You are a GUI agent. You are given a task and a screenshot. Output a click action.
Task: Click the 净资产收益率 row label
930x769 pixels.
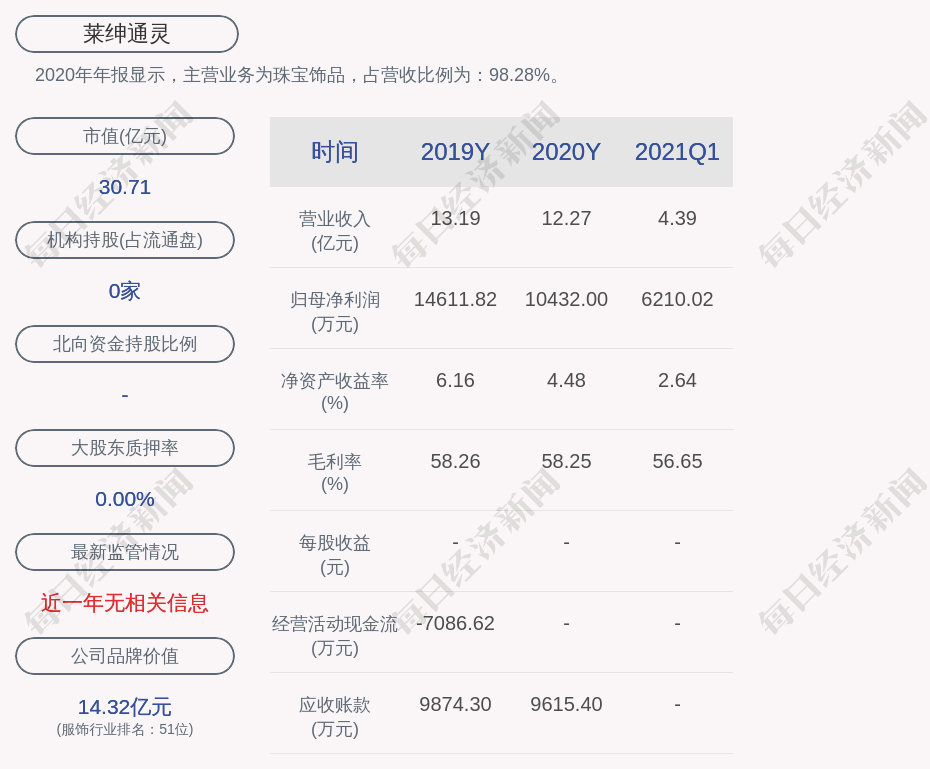click(x=335, y=392)
